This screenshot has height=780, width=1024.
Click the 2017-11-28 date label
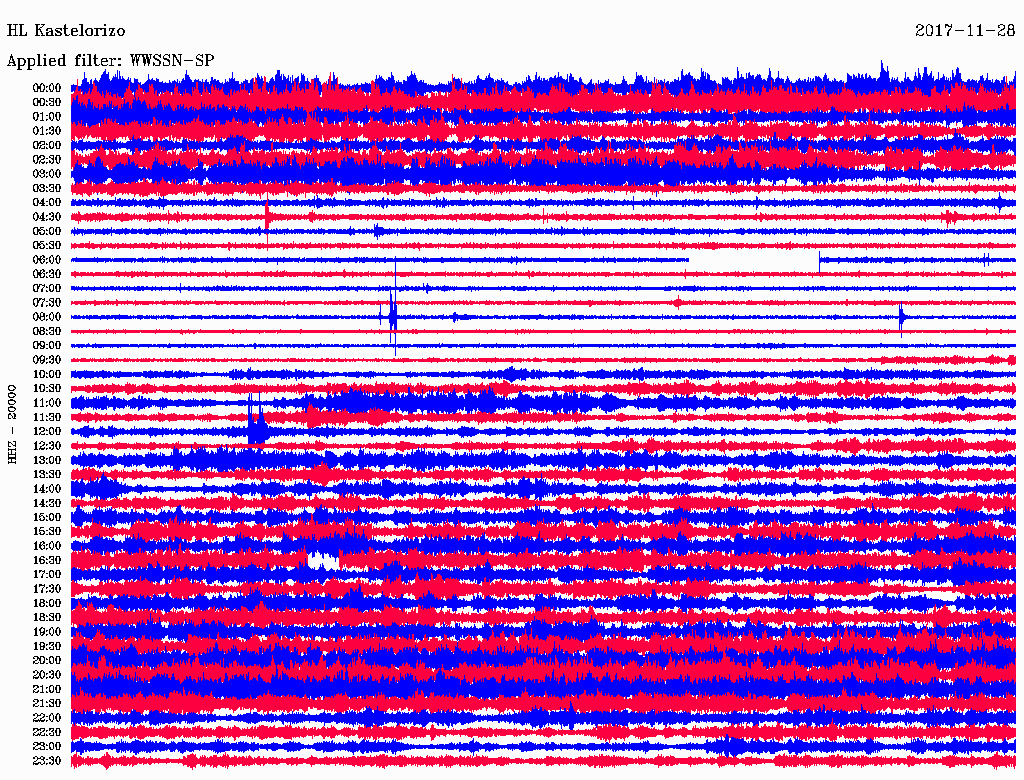pos(964,30)
